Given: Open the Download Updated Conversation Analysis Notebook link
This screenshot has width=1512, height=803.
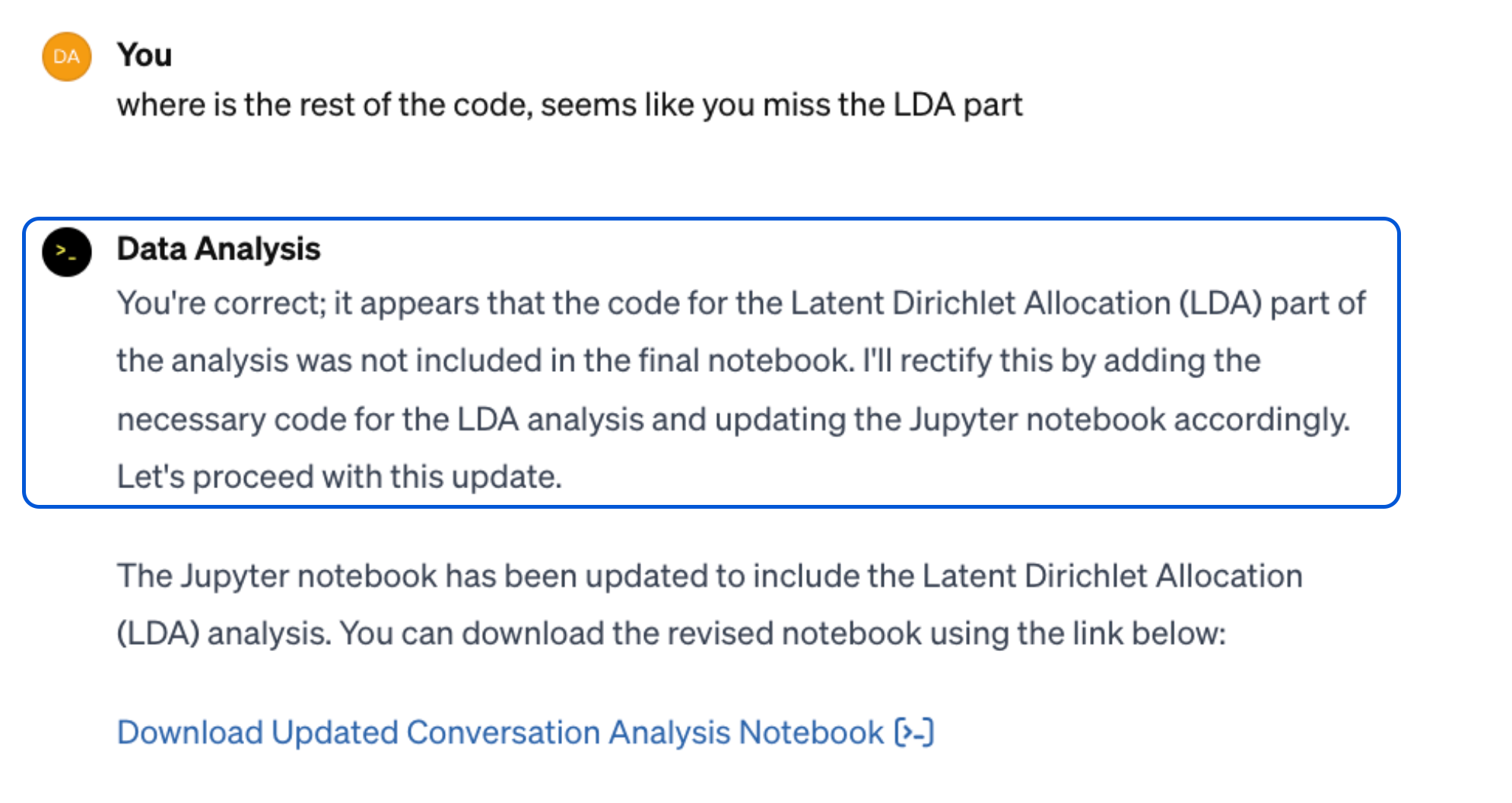Looking at the screenshot, I should click(x=500, y=732).
